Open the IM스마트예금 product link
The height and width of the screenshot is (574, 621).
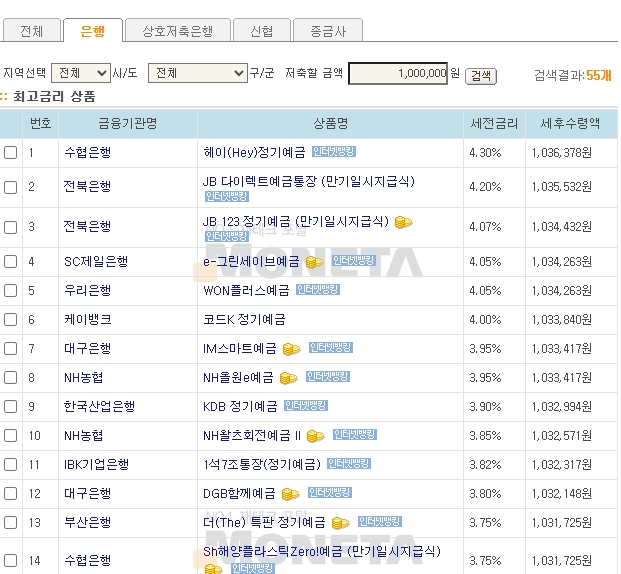coord(240,349)
